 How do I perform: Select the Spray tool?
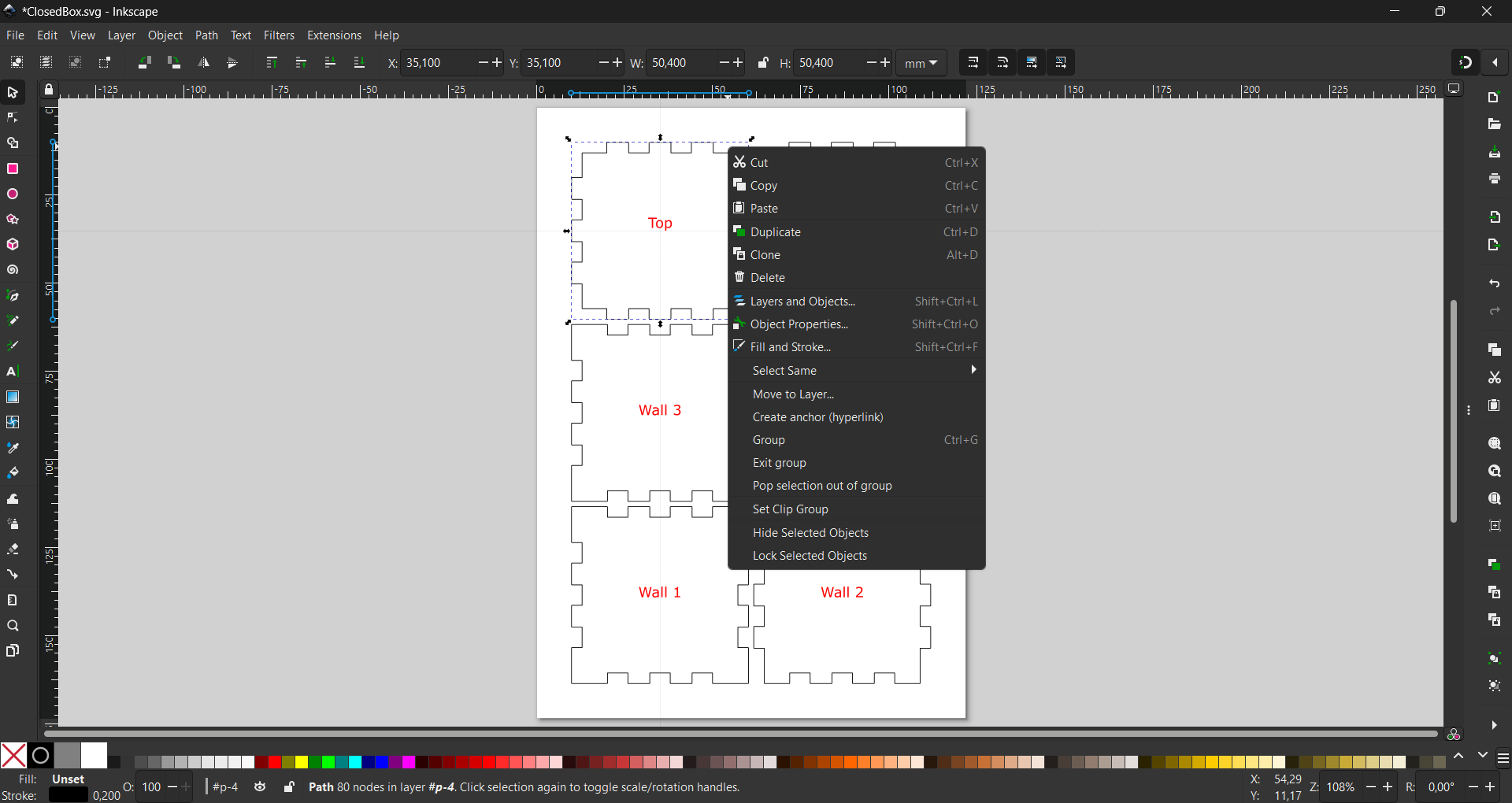pyautogui.click(x=13, y=524)
